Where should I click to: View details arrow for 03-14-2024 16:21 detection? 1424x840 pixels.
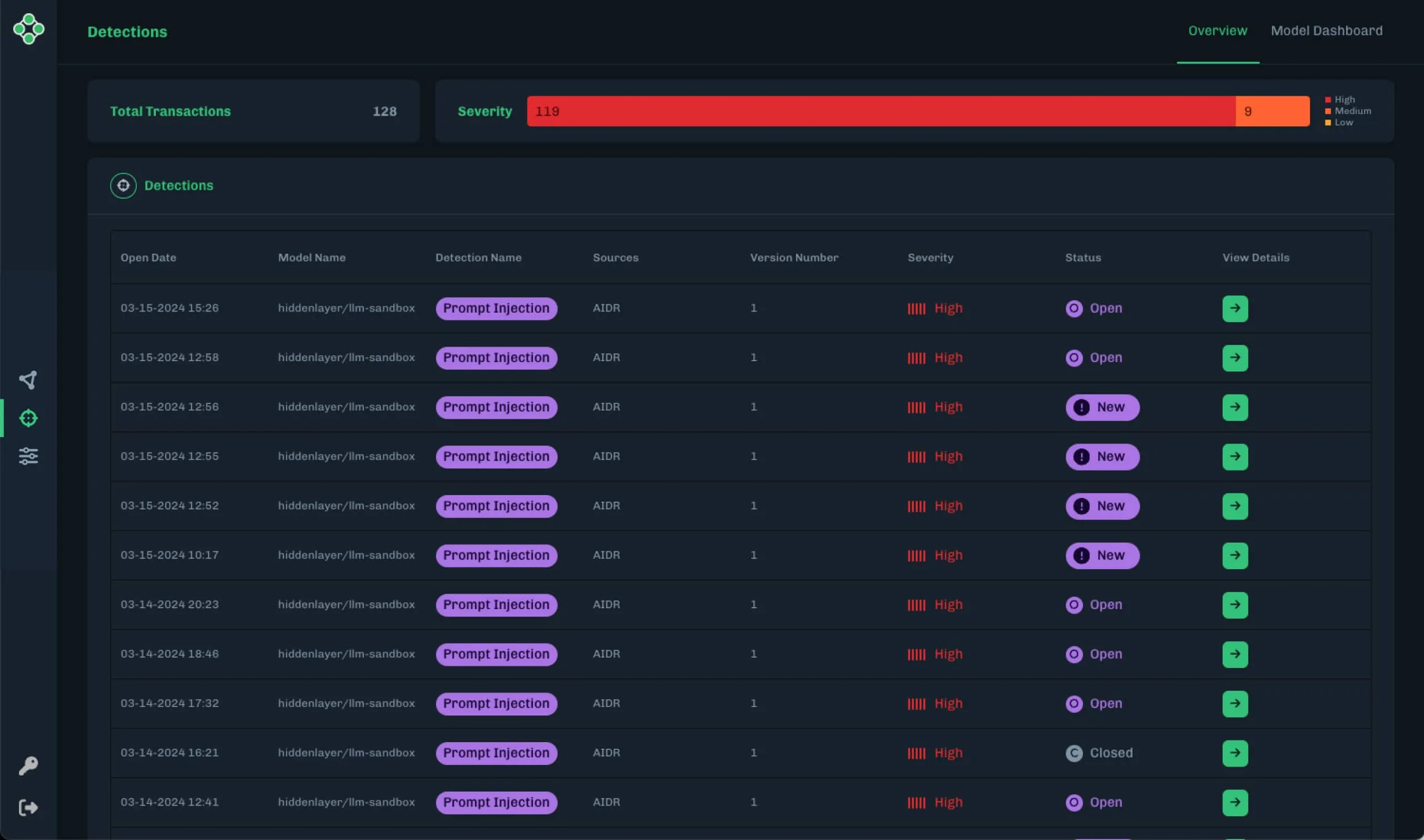1234,753
